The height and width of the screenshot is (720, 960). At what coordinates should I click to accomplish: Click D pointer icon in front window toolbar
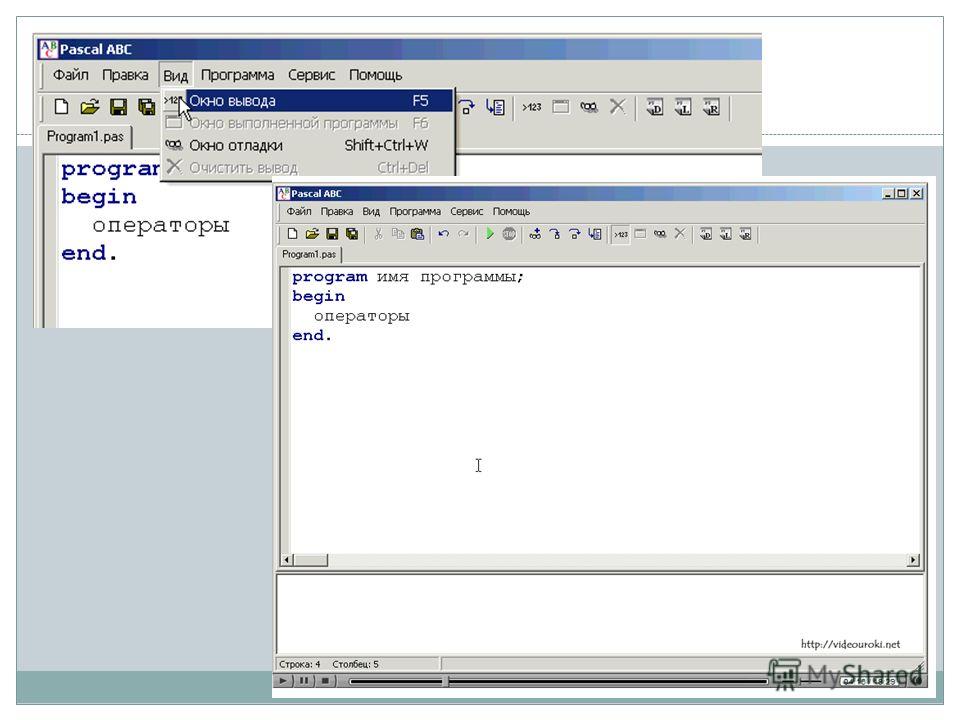[x=706, y=234]
